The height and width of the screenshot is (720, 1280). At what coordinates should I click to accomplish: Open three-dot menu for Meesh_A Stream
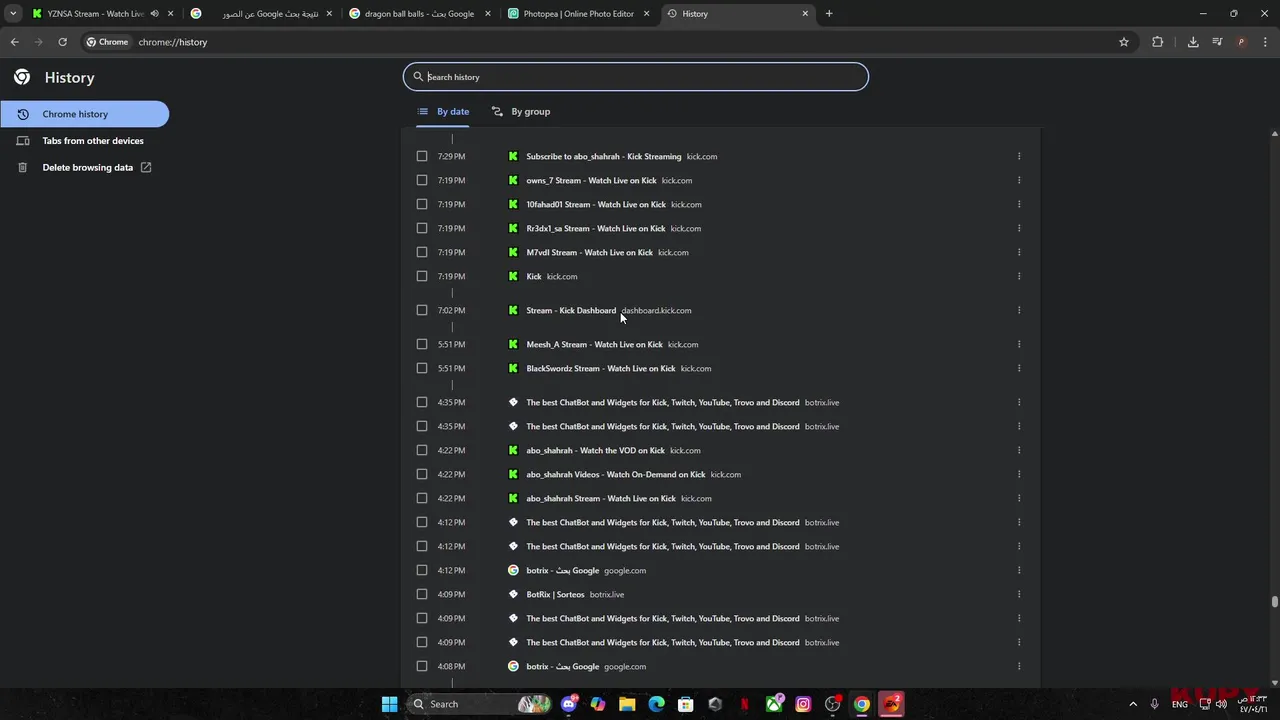(1019, 344)
